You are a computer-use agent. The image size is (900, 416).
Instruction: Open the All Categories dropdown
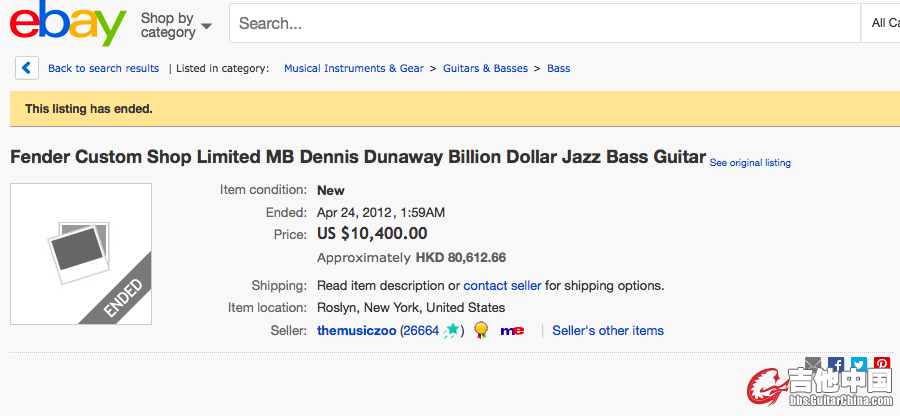881,23
